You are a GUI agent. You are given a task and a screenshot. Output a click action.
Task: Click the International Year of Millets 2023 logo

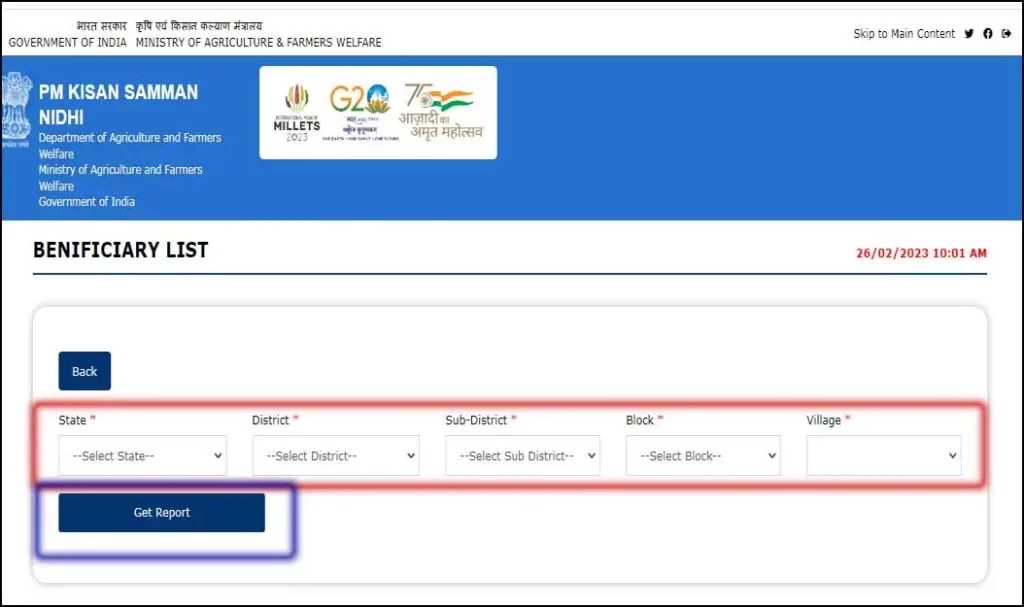pyautogui.click(x=296, y=112)
